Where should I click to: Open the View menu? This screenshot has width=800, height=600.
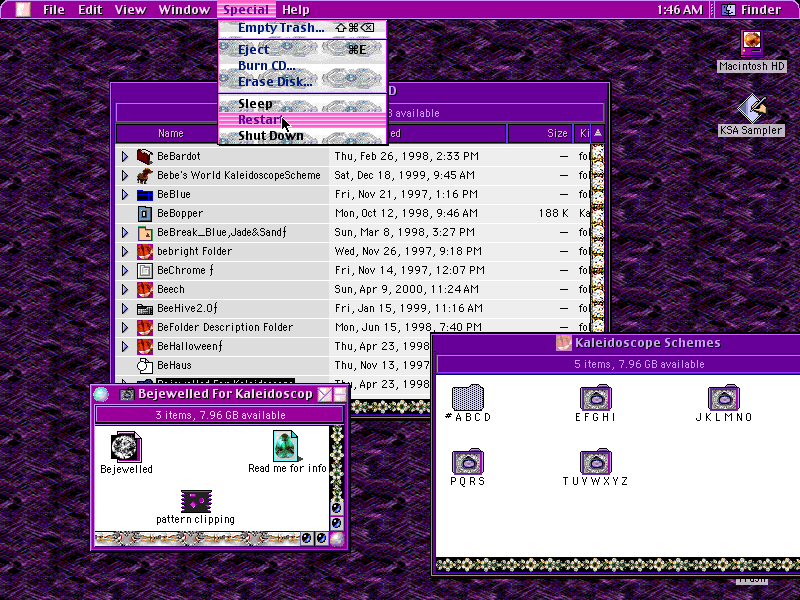(130, 10)
